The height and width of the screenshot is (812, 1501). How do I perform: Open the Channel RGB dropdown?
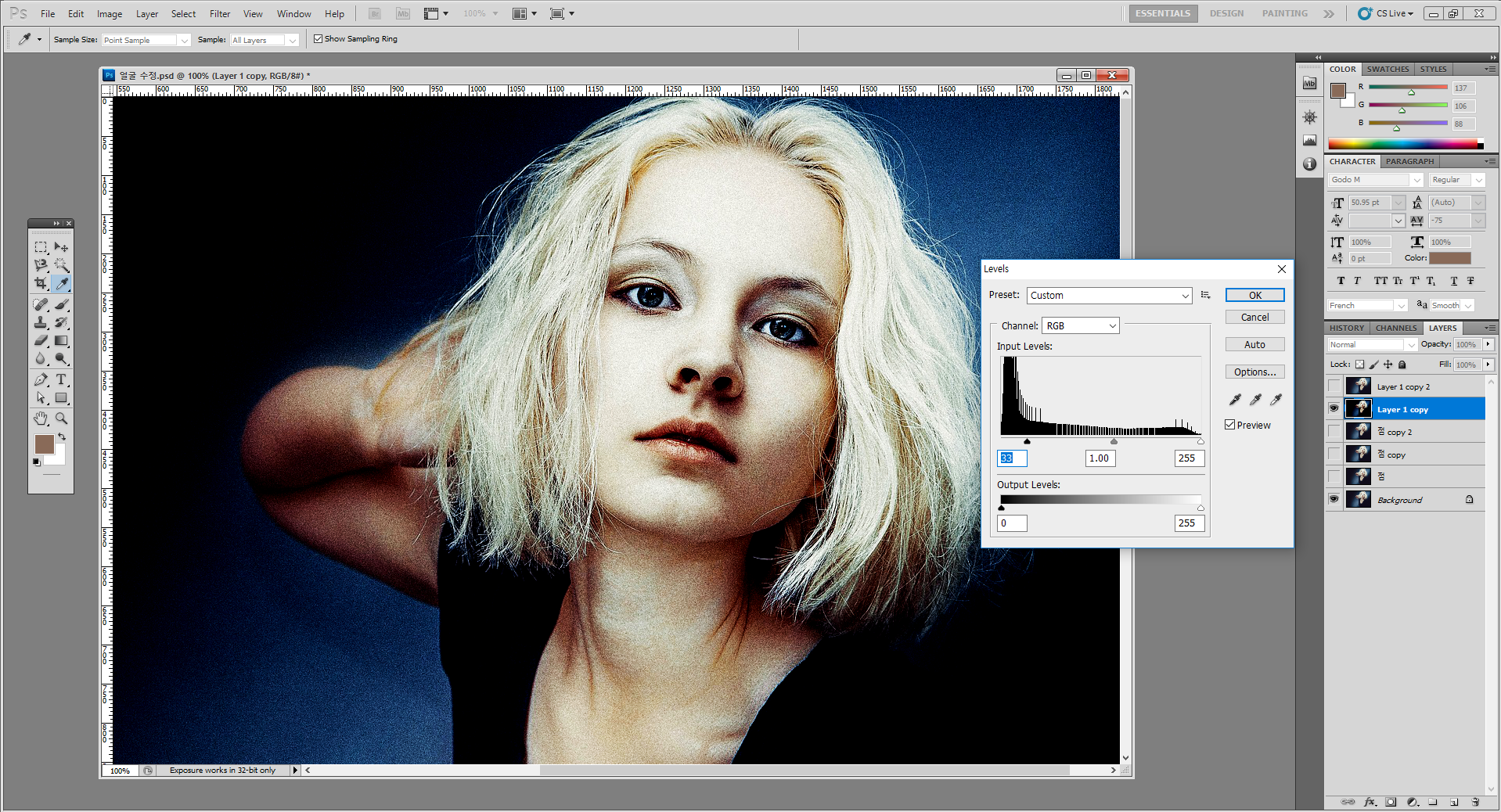coord(1080,326)
